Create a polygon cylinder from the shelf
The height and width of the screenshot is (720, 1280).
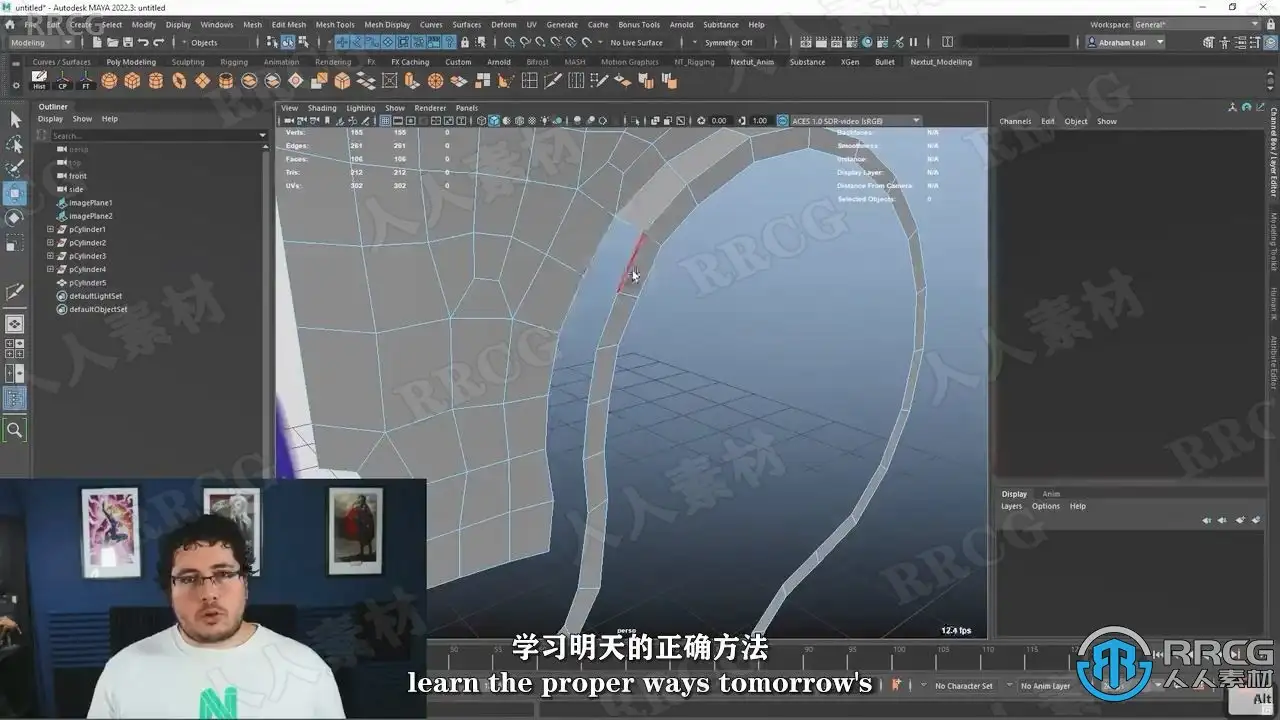click(x=155, y=81)
